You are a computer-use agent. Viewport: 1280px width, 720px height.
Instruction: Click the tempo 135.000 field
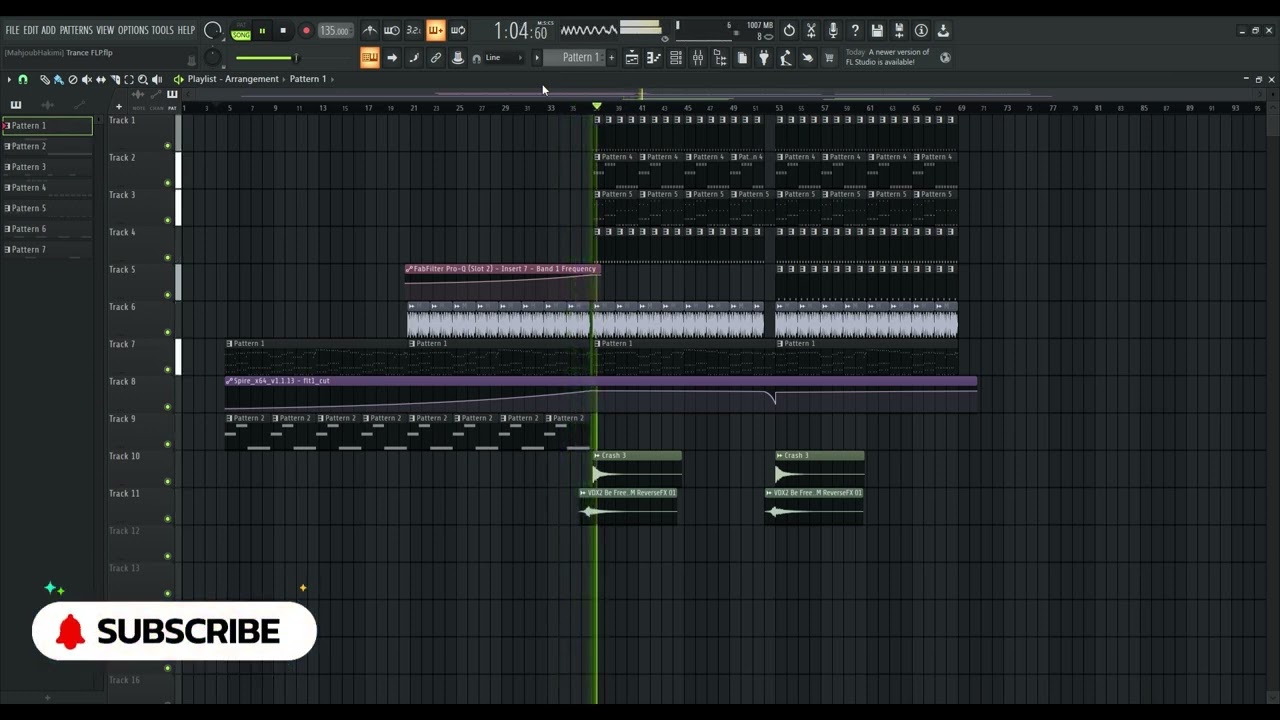334,31
